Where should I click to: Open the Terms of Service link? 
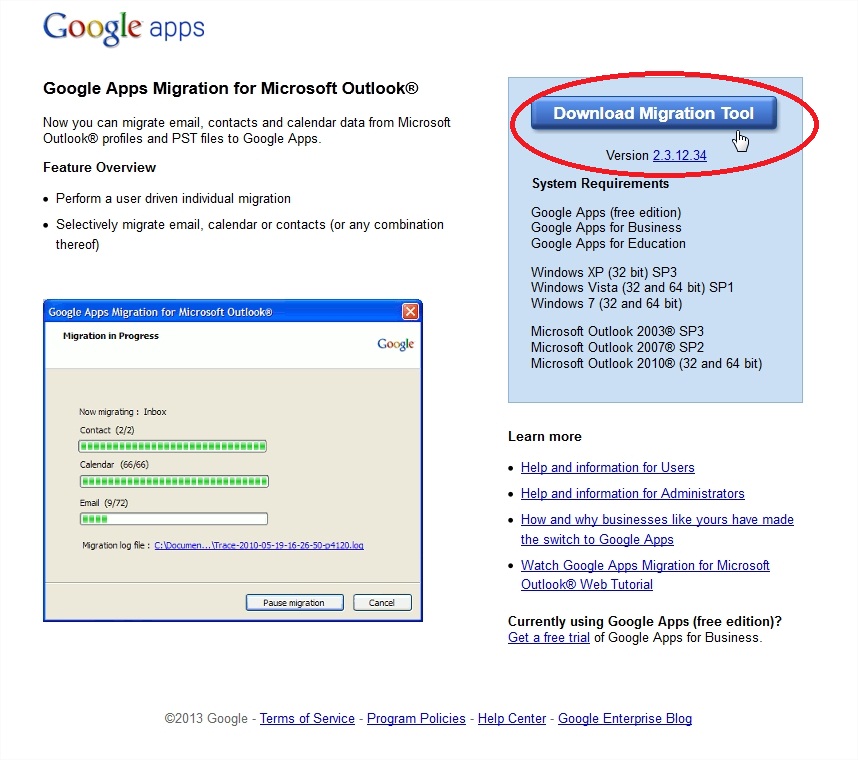[307, 718]
